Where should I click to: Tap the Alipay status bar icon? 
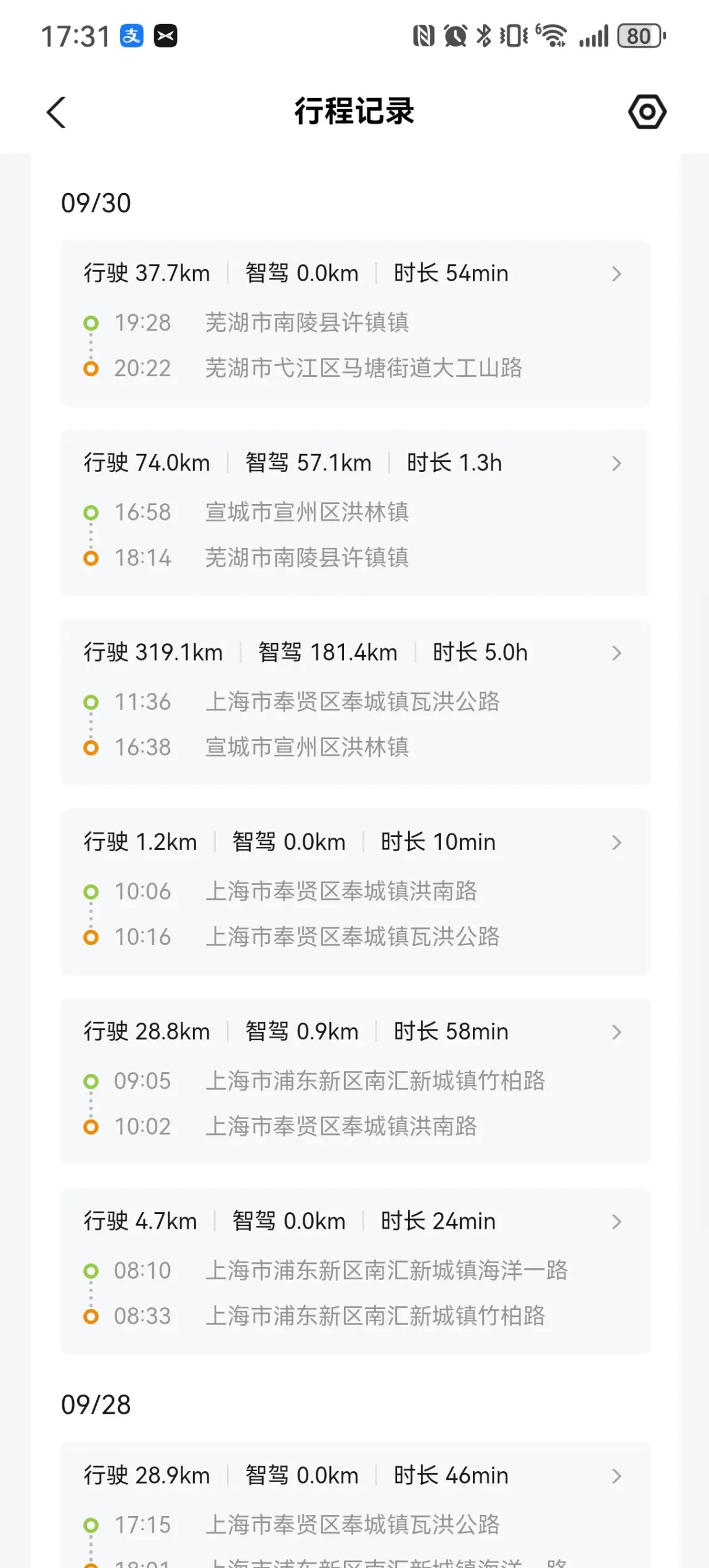point(131,36)
